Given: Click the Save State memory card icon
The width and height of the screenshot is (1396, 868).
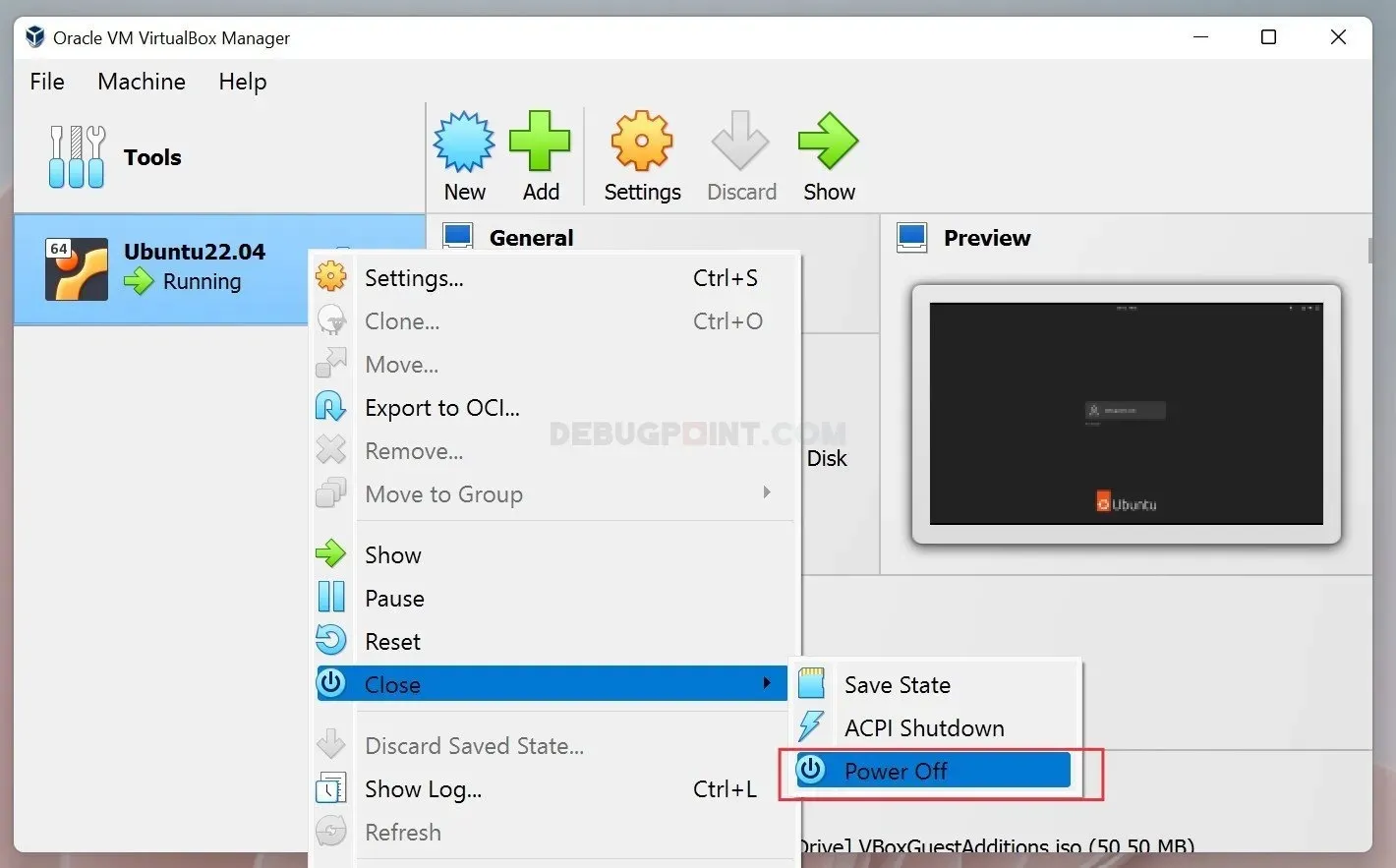Looking at the screenshot, I should 811,684.
